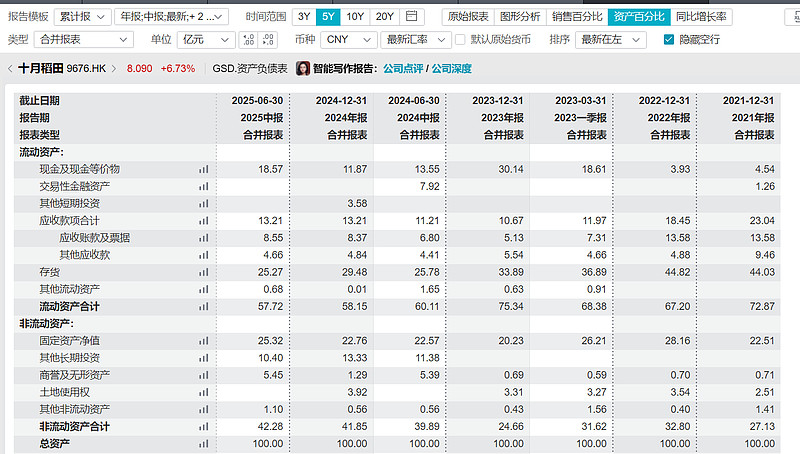
Task: Switch to the 同比增长率 tab
Action: coord(701,17)
